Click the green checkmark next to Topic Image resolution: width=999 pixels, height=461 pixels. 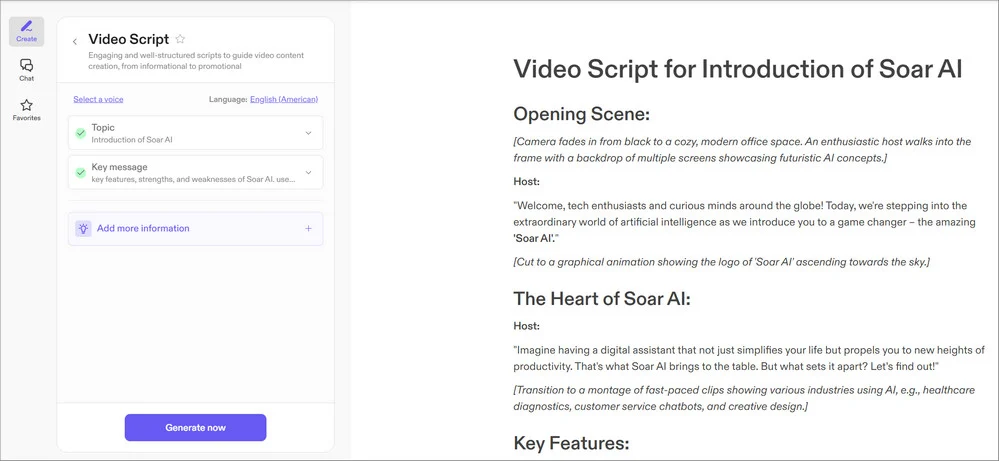tap(80, 133)
